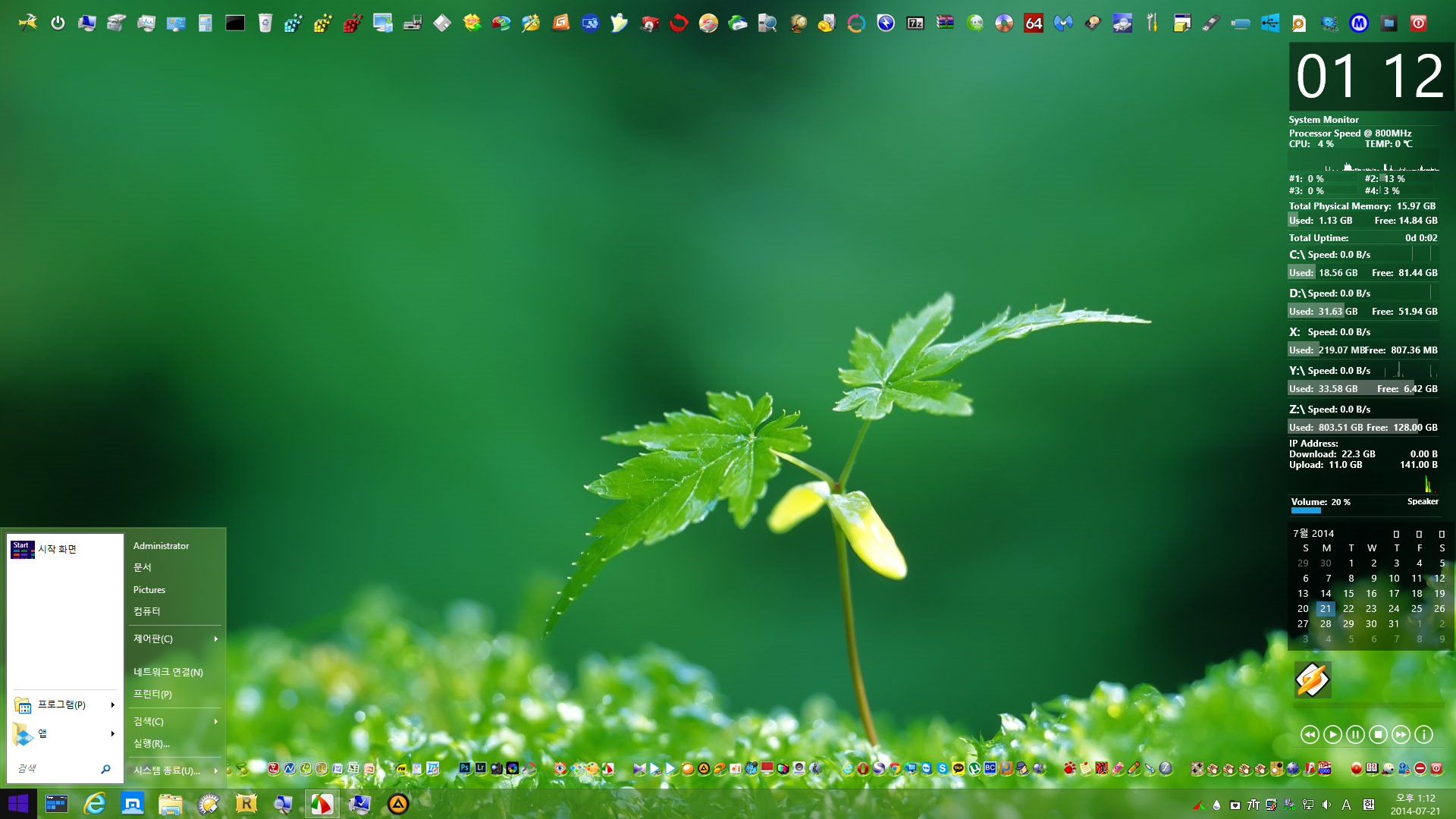
Task: Click the red power square icon in top dock
Action: [x=1418, y=23]
